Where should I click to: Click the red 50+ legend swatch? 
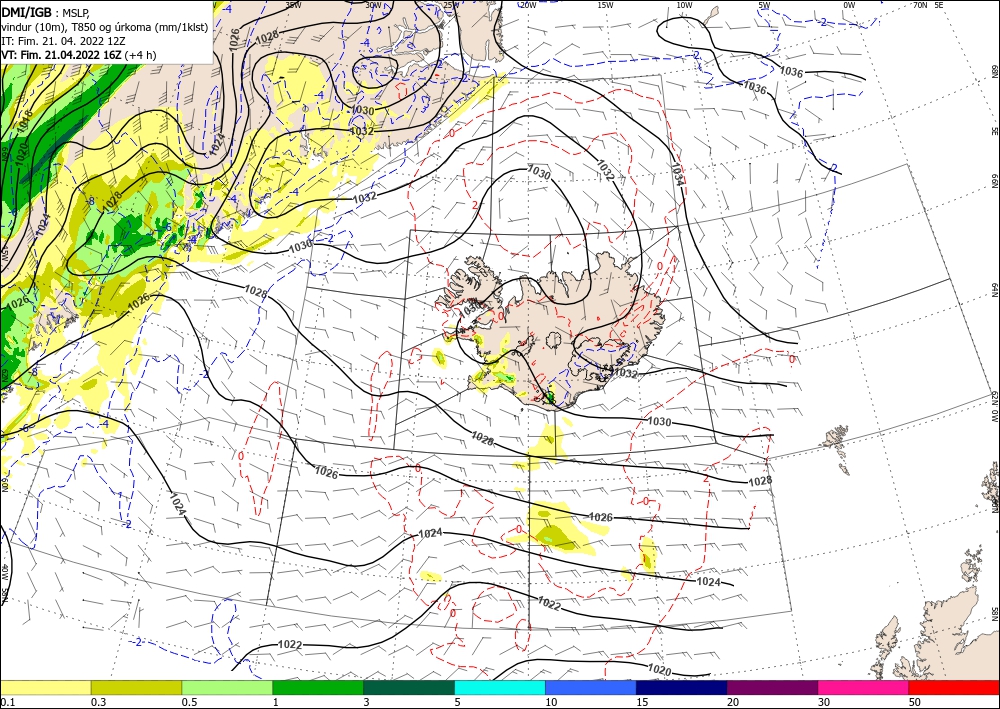[954, 687]
